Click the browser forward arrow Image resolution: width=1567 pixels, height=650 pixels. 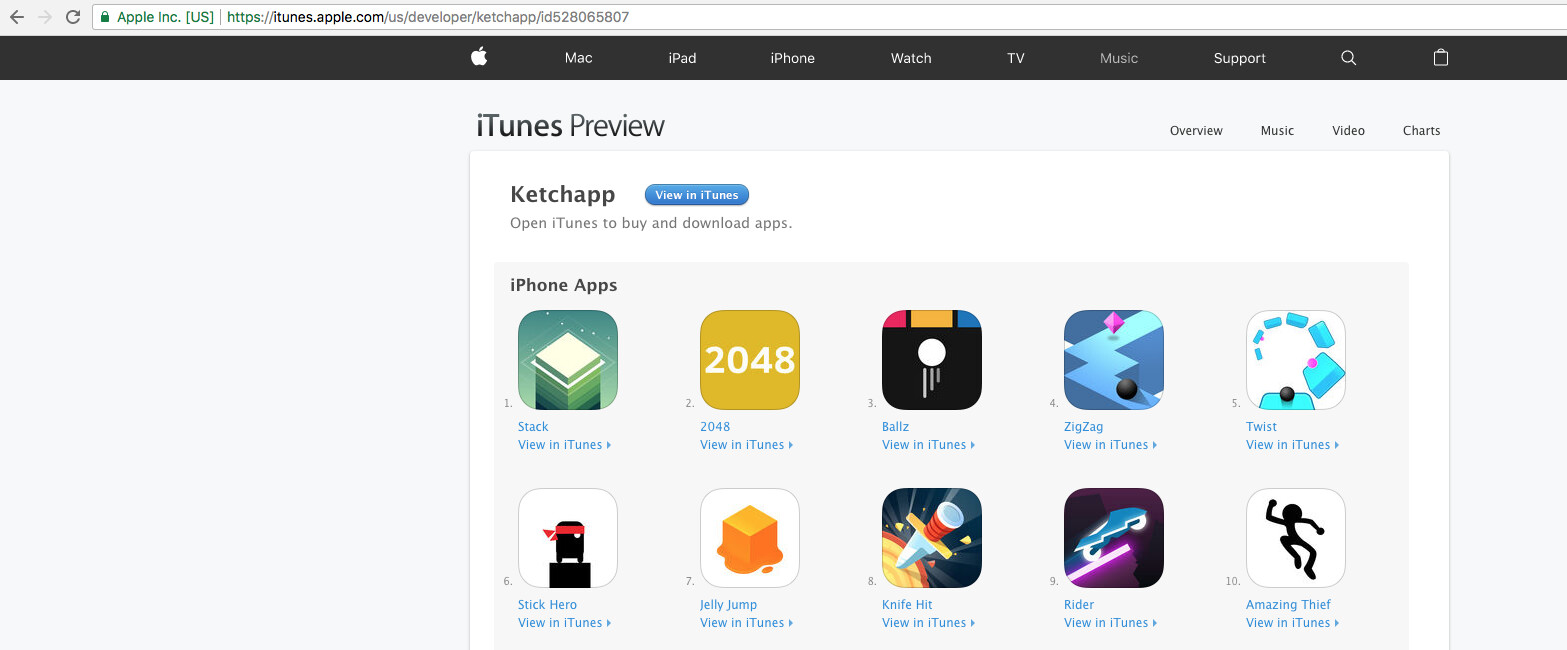[45, 17]
